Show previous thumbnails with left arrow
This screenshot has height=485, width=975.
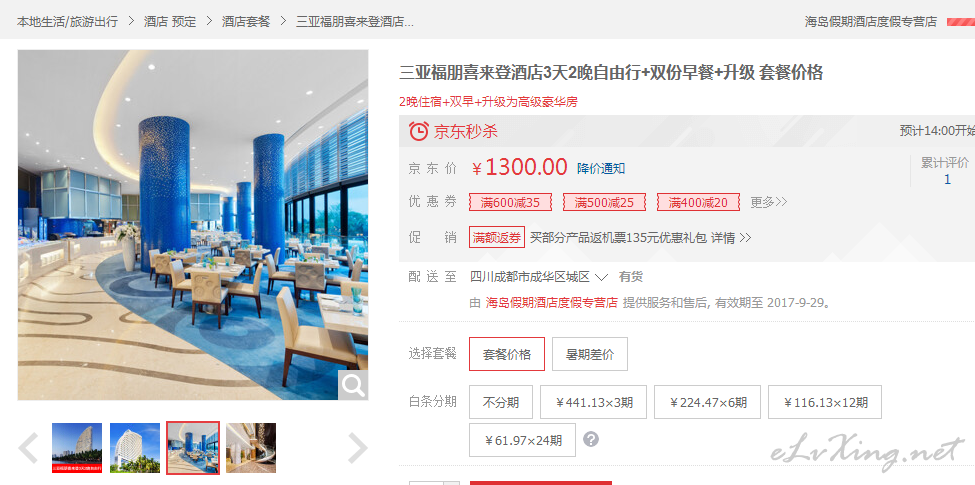tap(28, 448)
